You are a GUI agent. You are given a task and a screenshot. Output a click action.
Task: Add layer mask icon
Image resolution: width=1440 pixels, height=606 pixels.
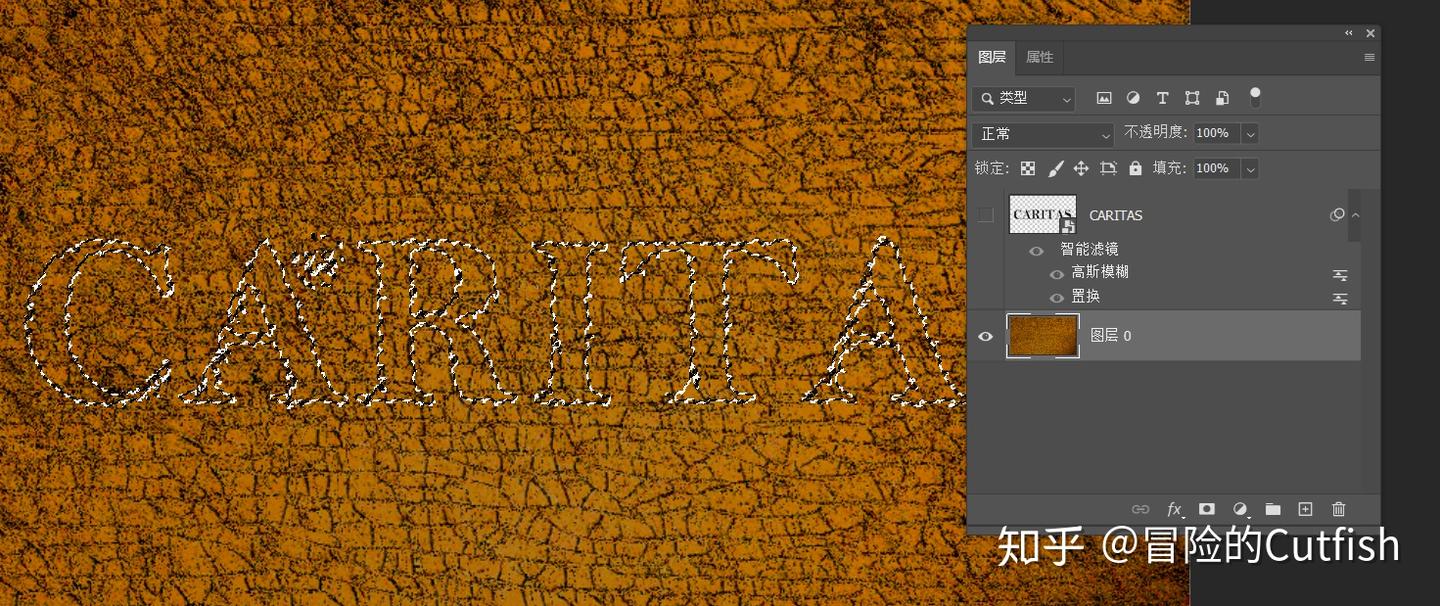point(1207,509)
